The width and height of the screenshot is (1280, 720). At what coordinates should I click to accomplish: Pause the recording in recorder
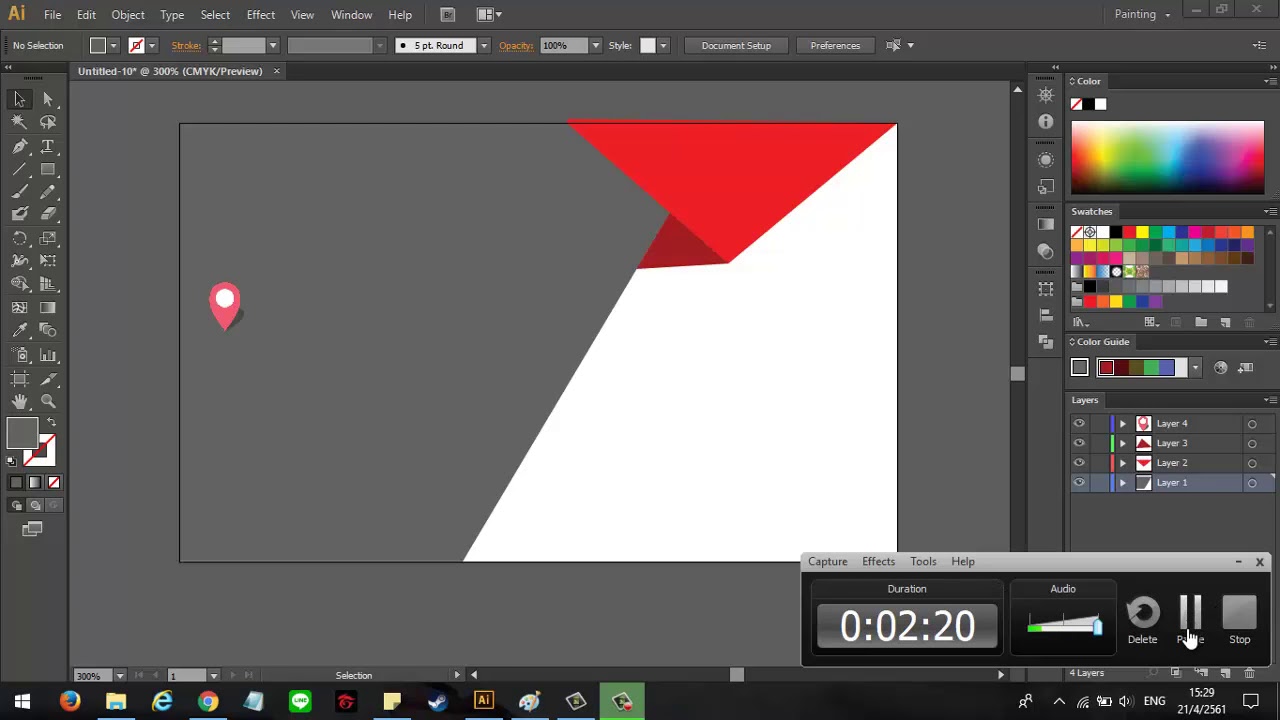click(1191, 621)
